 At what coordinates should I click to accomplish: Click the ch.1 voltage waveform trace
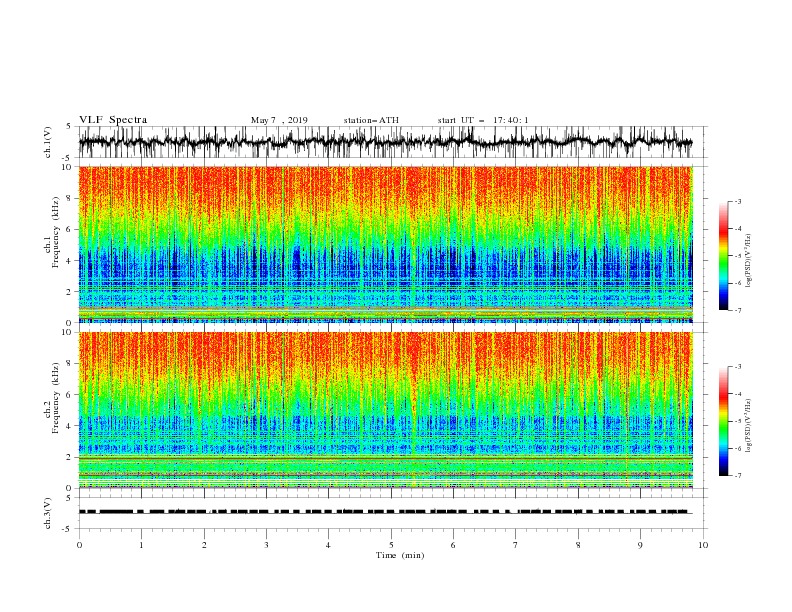(x=385, y=142)
